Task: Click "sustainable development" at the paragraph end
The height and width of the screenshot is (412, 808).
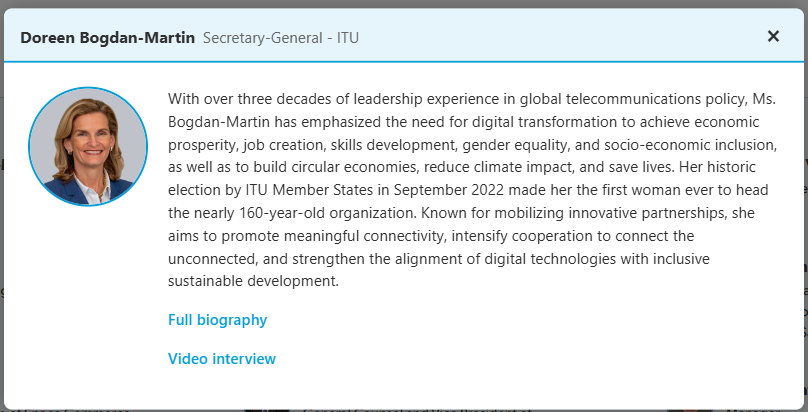Action: pos(252,282)
